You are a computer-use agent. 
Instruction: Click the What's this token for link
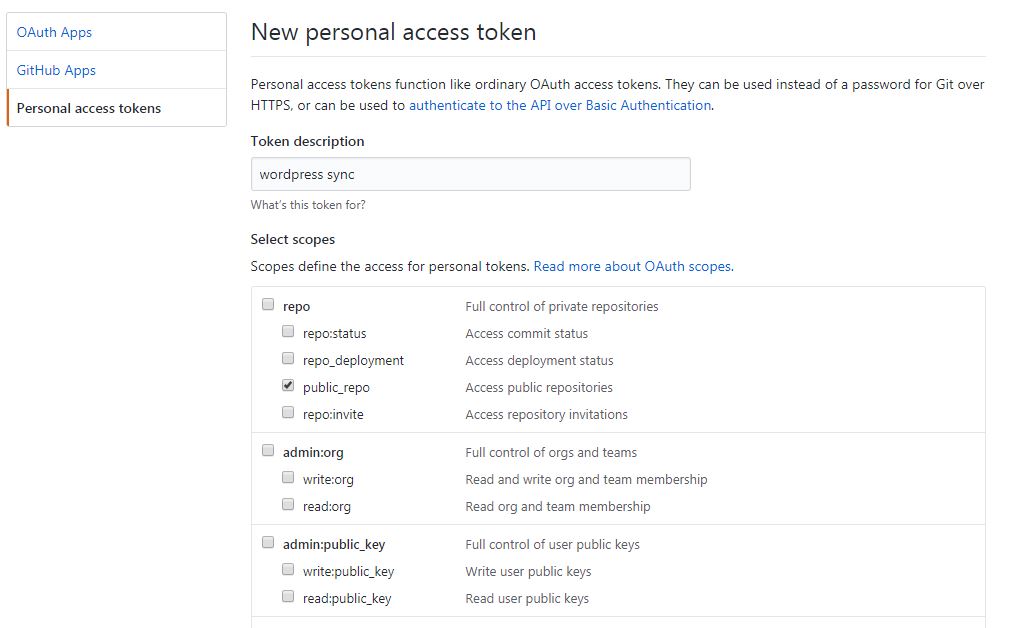pos(308,203)
